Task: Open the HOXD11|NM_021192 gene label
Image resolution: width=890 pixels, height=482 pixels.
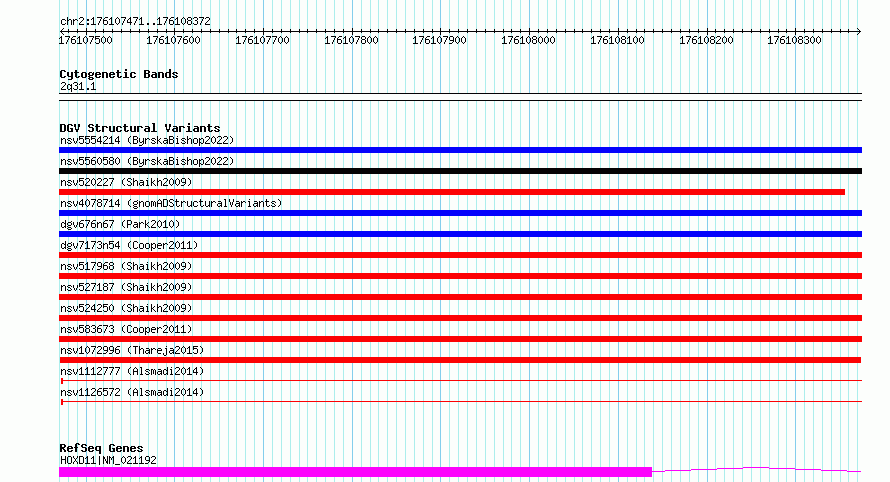Action: [x=108, y=460]
